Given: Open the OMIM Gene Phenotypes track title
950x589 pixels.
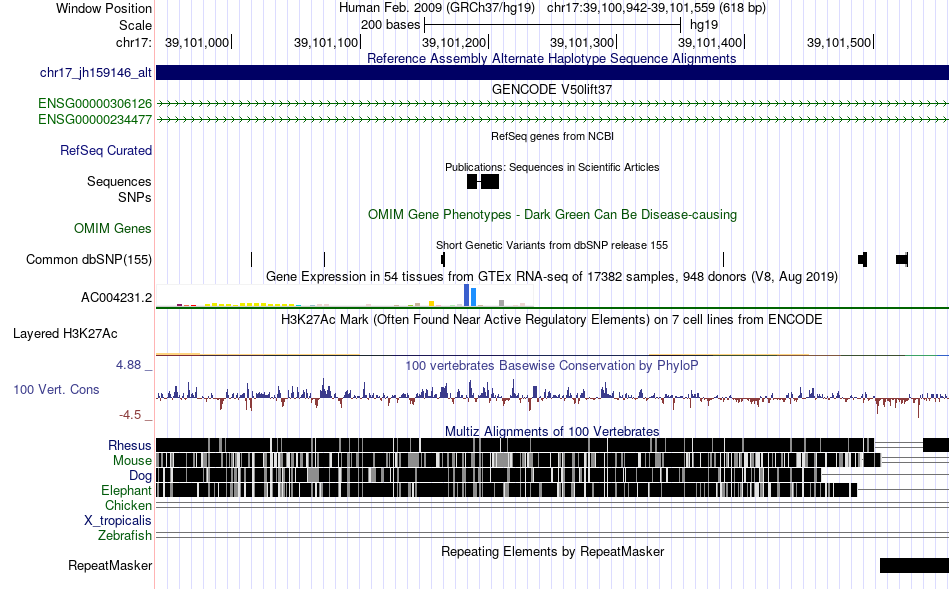Looking at the screenshot, I should coord(552,215).
